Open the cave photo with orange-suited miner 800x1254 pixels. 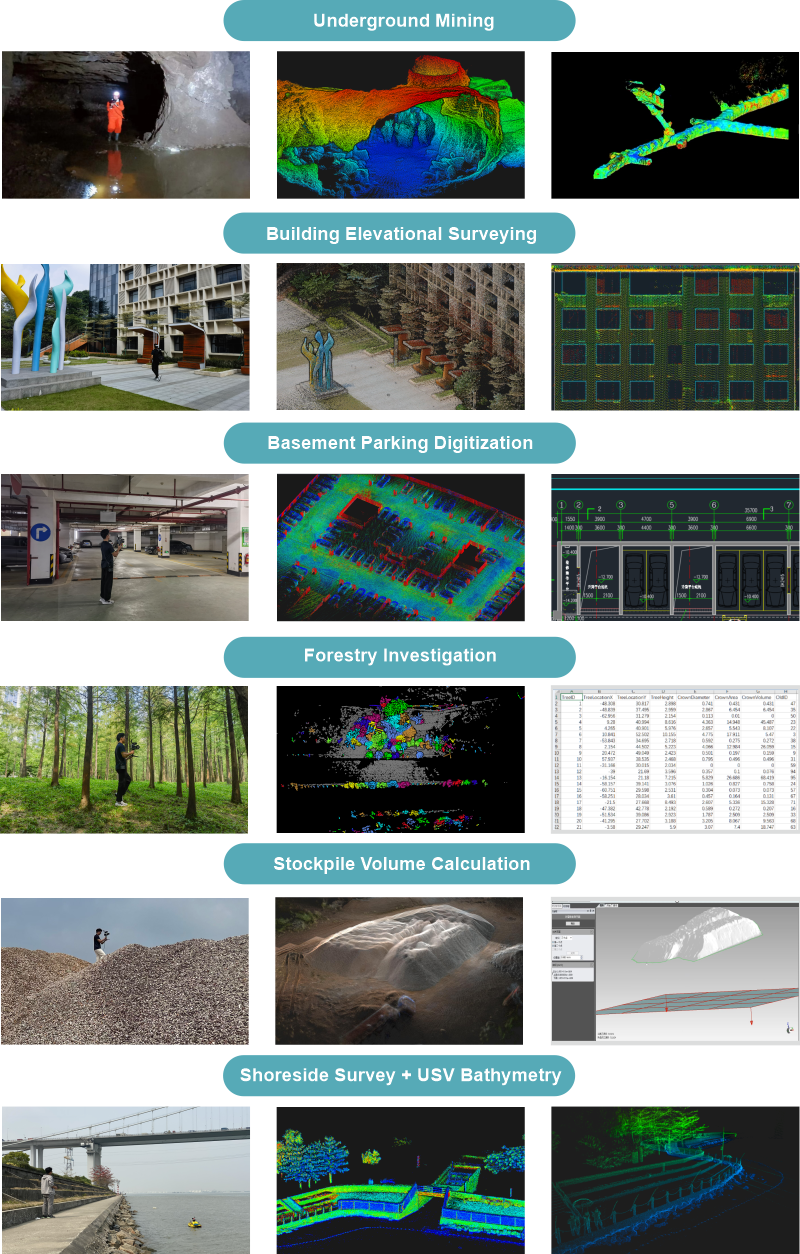125,125
